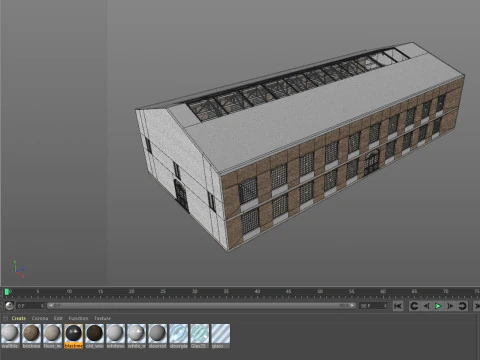
Task: Click frame 25 on the timeline ruler
Action: point(163,292)
